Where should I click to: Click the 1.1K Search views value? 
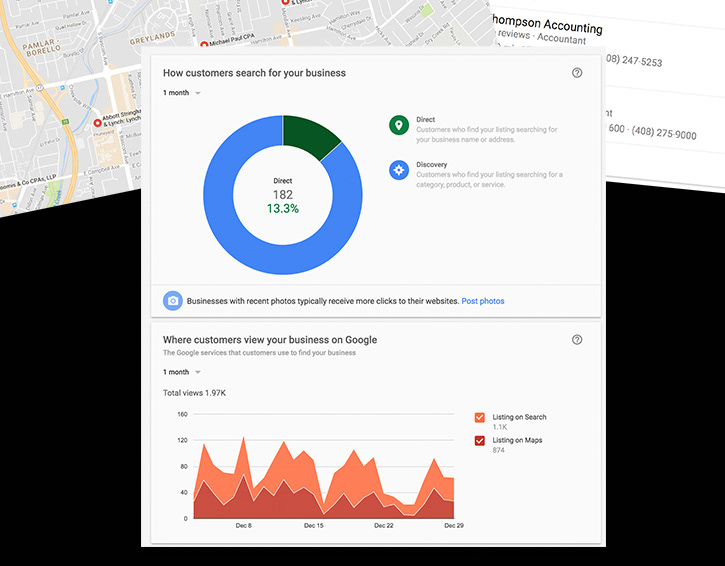pyautogui.click(x=500, y=427)
